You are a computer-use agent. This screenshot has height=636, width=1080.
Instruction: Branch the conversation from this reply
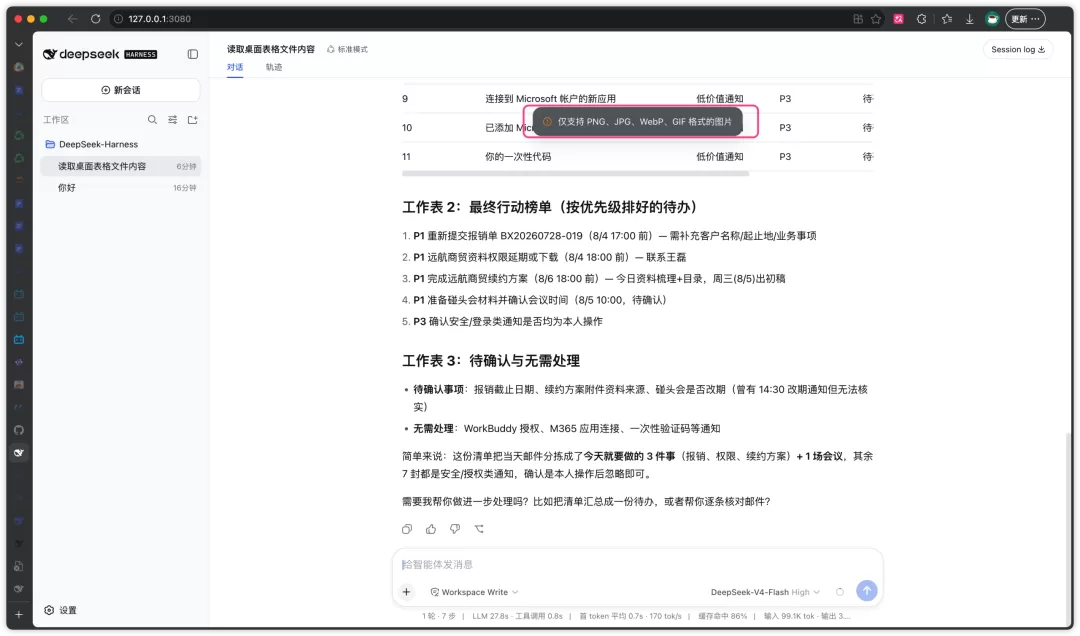point(479,530)
